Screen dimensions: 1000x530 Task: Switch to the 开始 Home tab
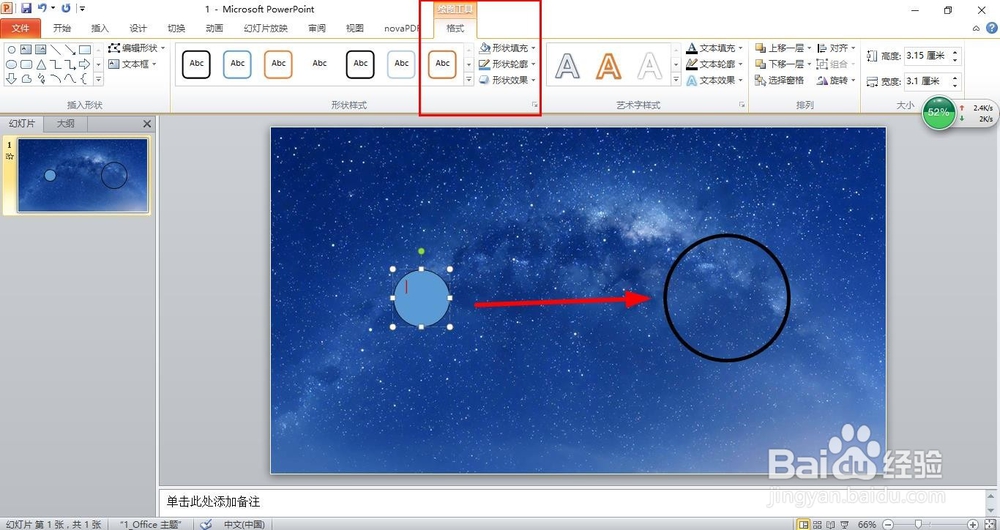tap(62, 28)
